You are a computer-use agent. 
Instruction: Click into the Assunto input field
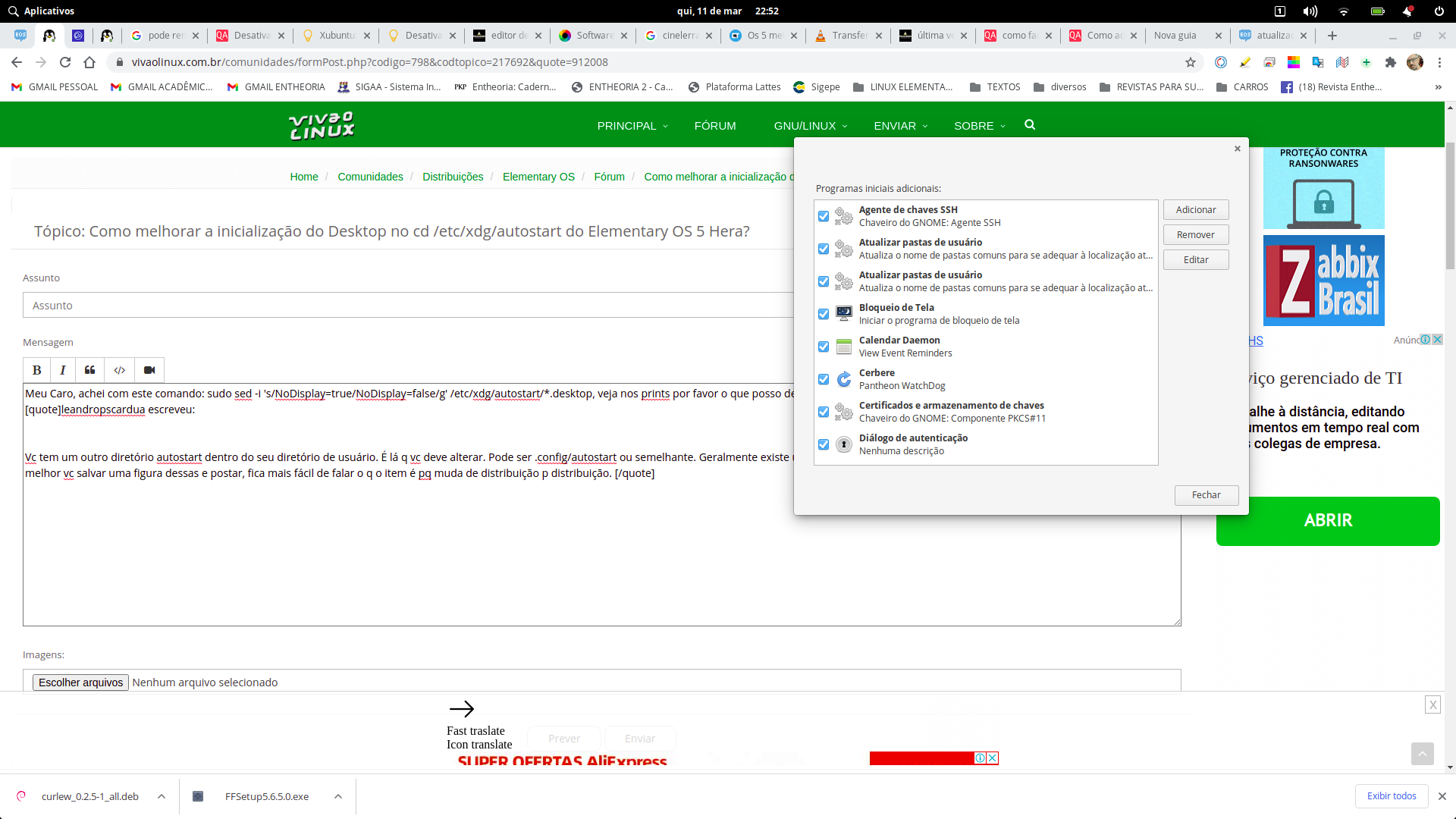click(x=409, y=306)
